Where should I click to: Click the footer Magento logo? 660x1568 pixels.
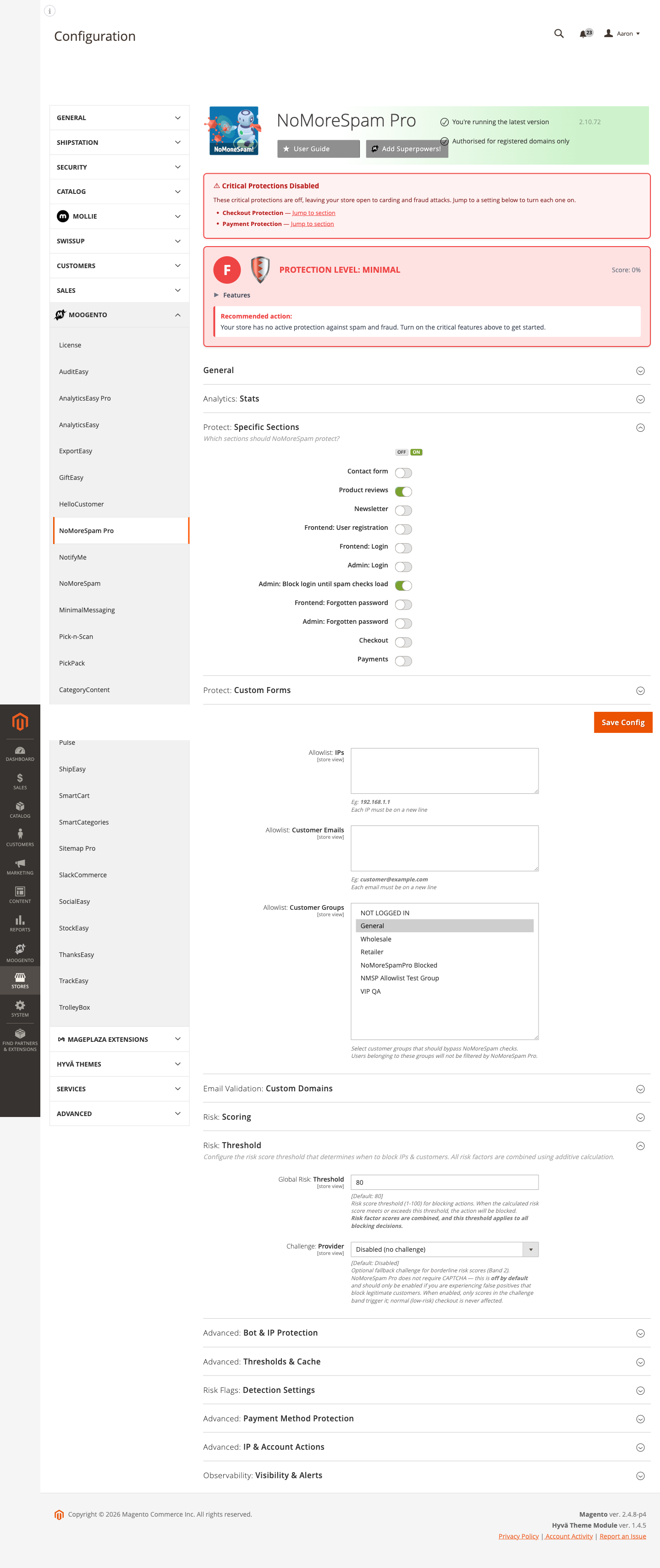59,1515
